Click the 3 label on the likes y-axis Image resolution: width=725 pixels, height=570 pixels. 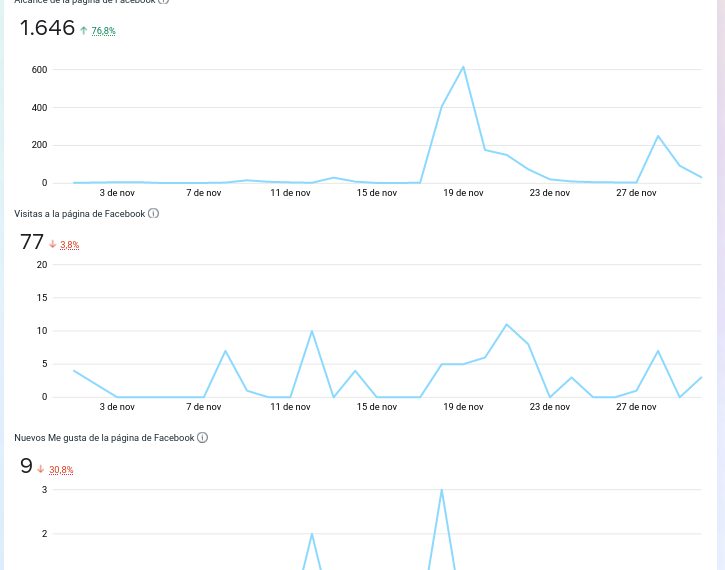click(44, 490)
